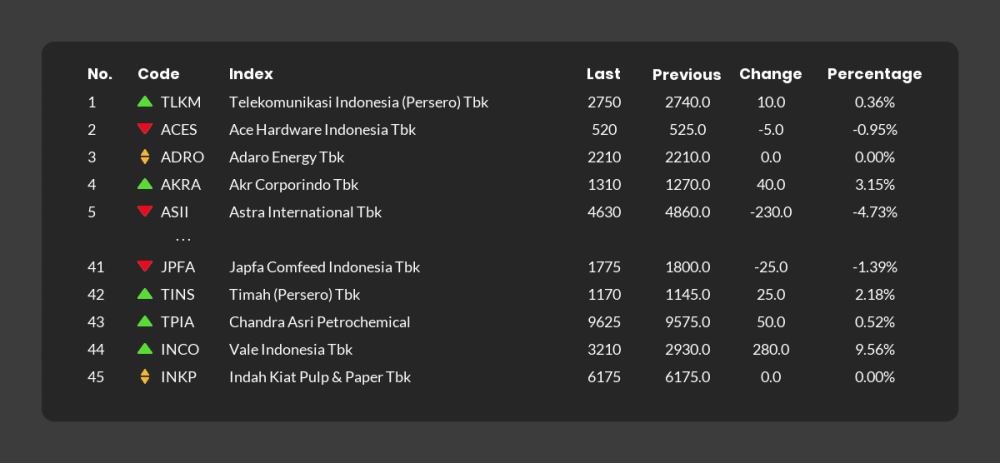
Task: Sort table by the Percentage header
Action: pos(874,74)
